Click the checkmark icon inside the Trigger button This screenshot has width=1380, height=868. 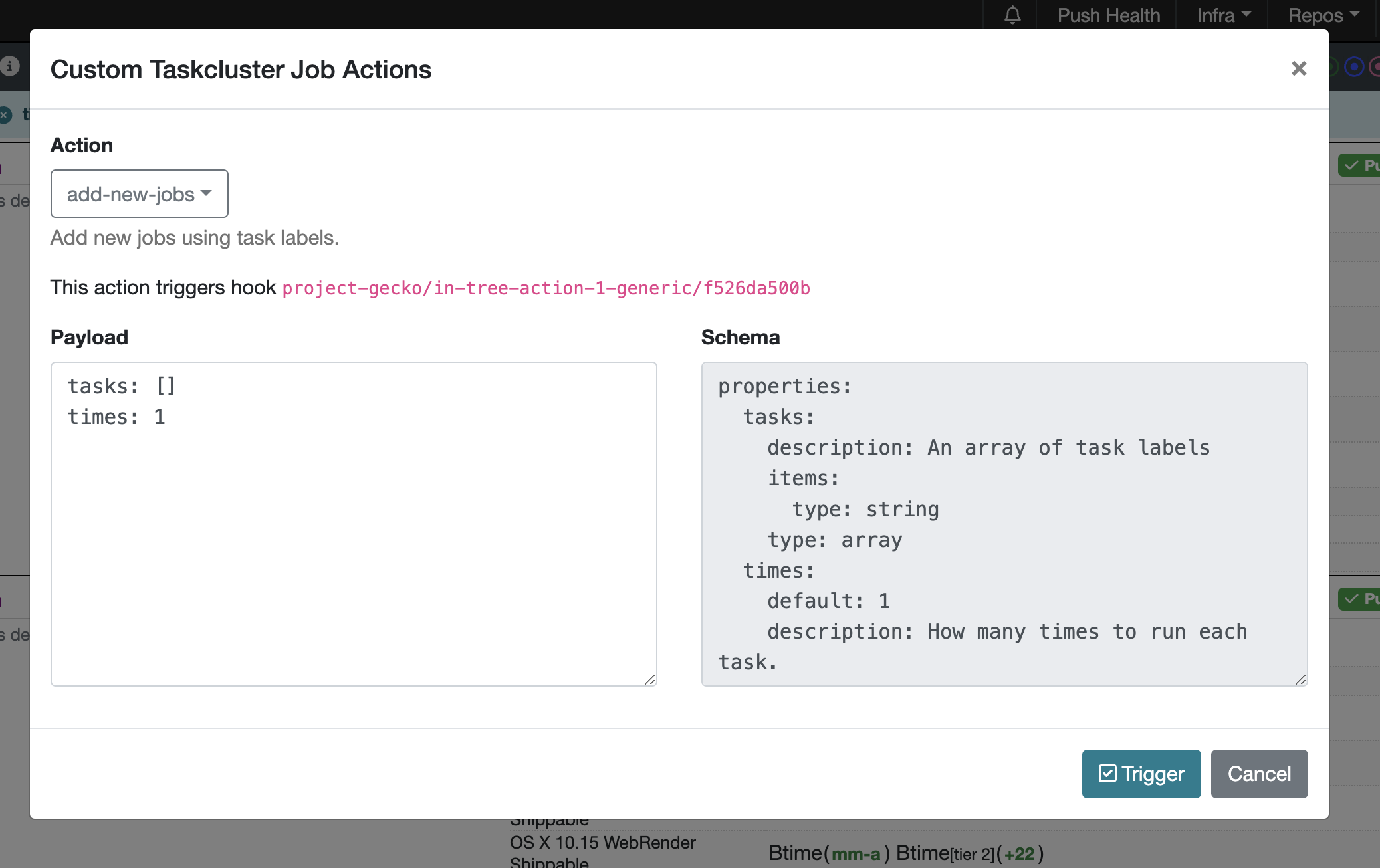coord(1107,773)
